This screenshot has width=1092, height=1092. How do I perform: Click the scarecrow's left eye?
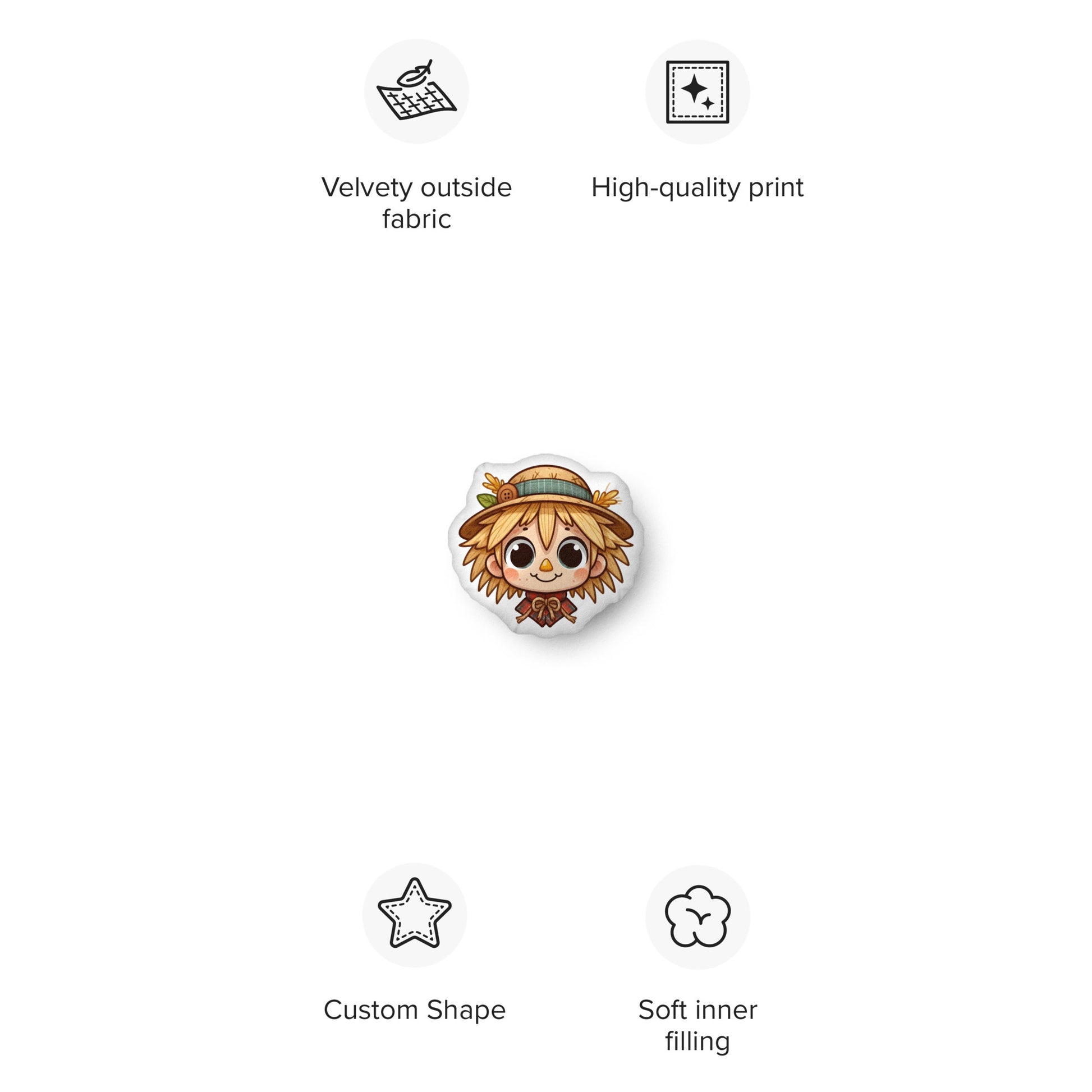520,555
